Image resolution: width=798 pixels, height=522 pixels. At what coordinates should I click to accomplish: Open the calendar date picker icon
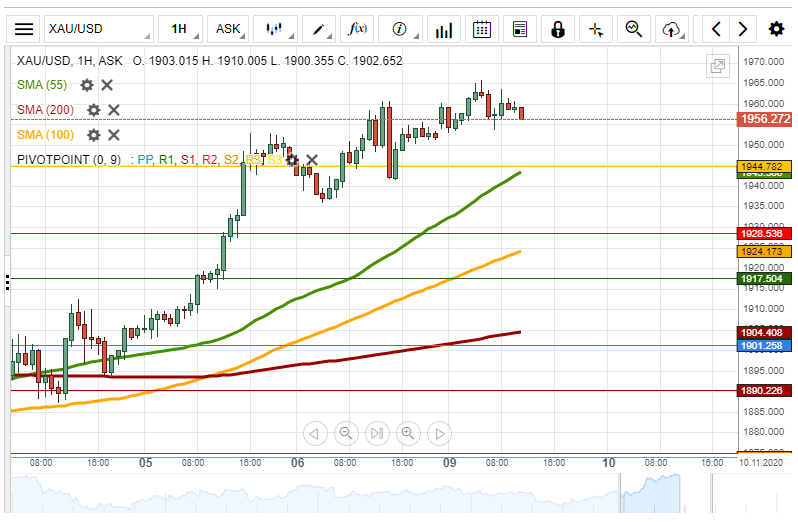coord(482,29)
